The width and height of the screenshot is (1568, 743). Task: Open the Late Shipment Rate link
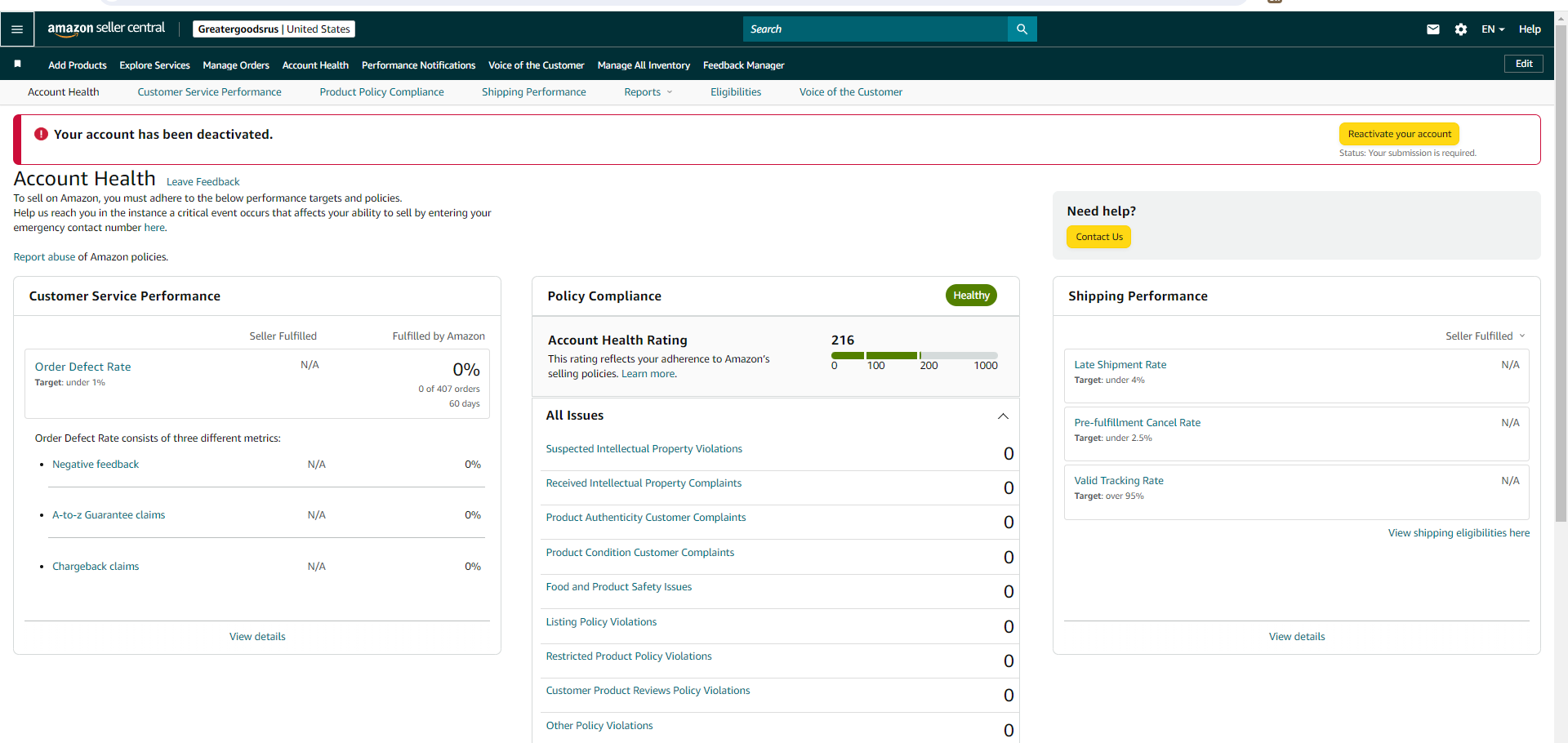[1120, 365]
